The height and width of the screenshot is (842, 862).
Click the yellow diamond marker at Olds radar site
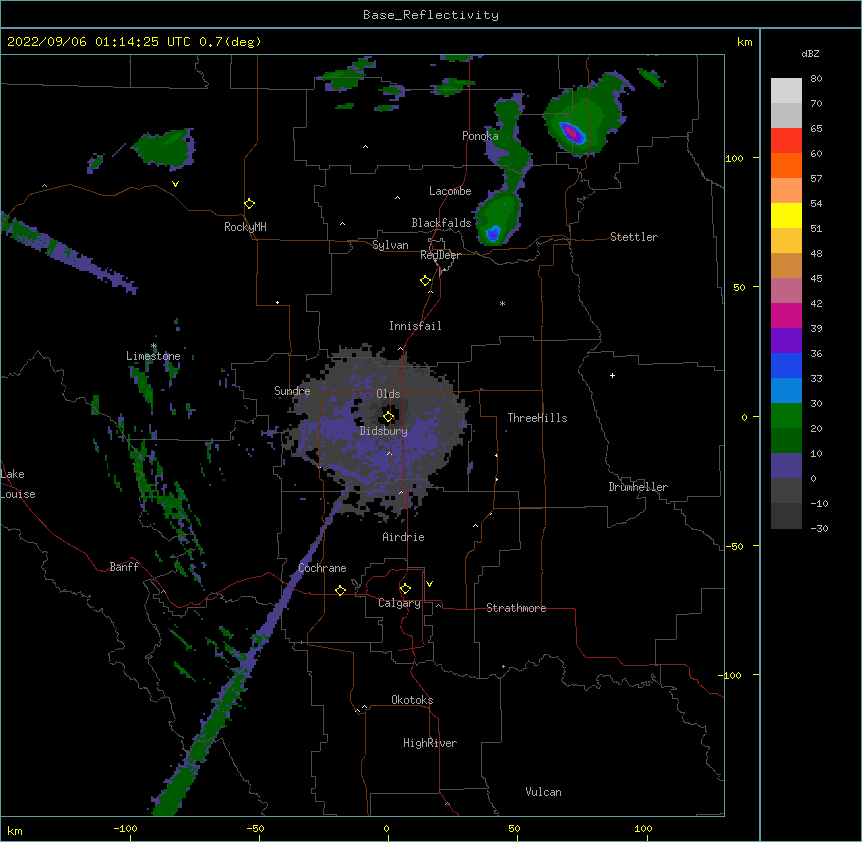388,417
